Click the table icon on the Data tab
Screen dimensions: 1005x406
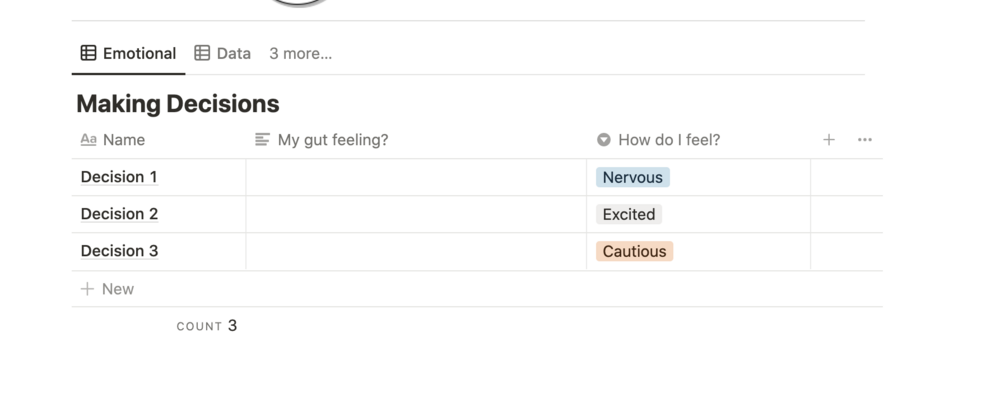202,53
